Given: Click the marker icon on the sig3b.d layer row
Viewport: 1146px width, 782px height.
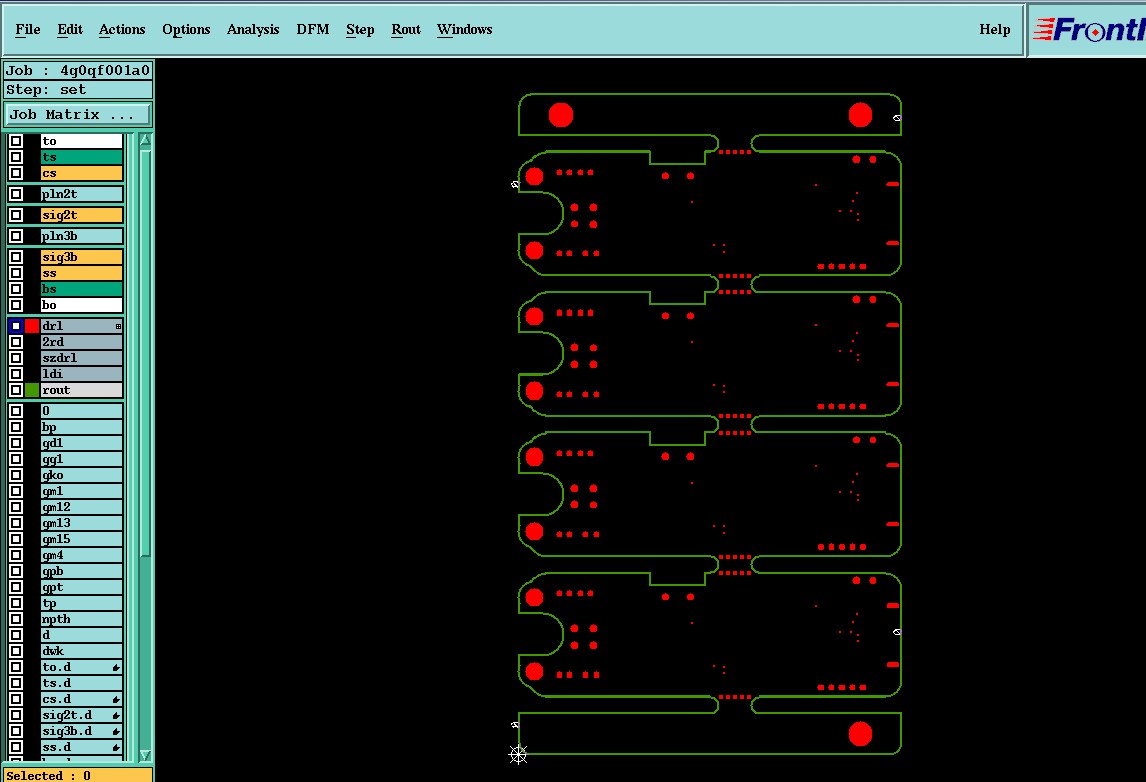Looking at the screenshot, I should 116,732.
